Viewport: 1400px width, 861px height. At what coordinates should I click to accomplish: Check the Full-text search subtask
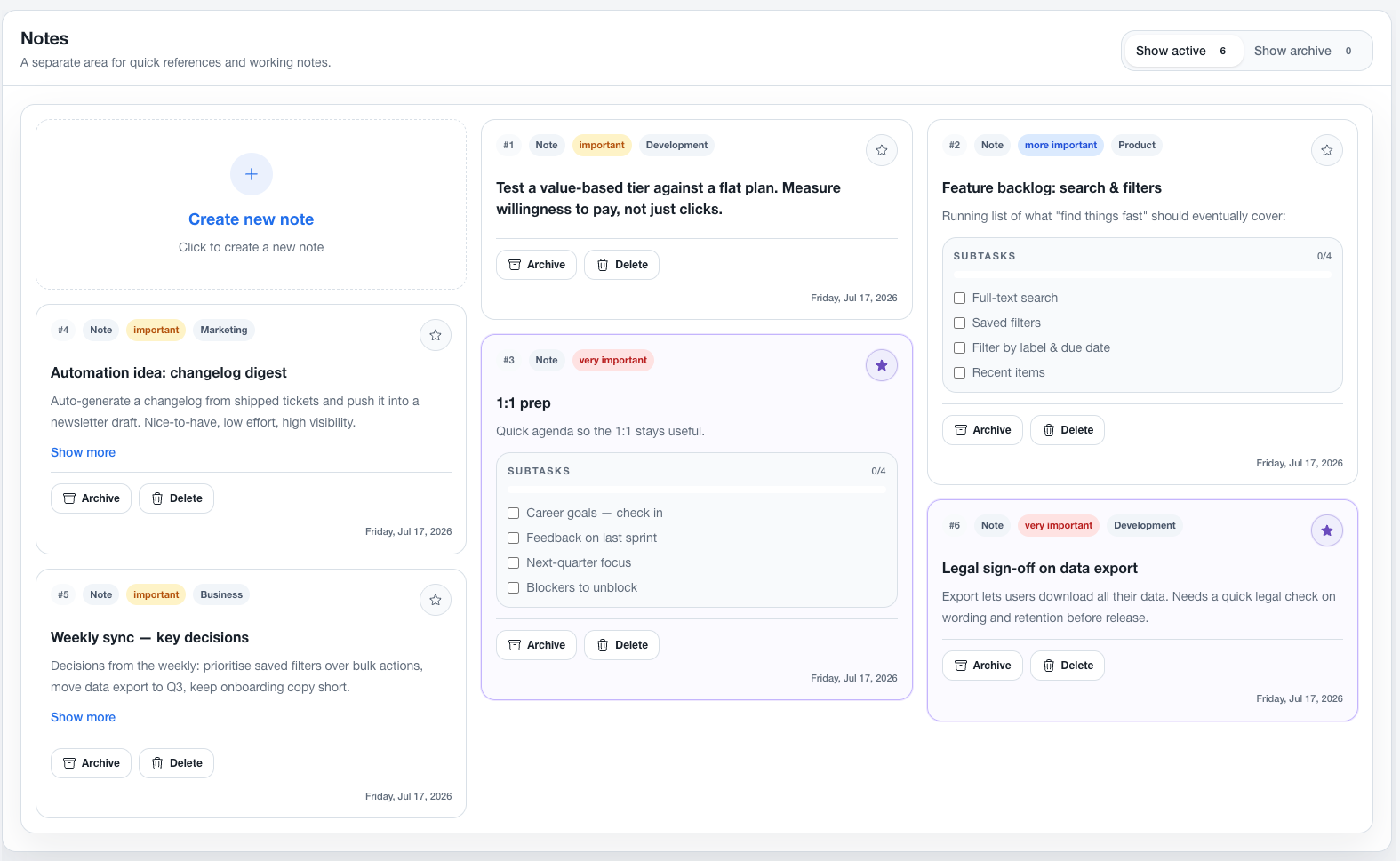(x=959, y=299)
